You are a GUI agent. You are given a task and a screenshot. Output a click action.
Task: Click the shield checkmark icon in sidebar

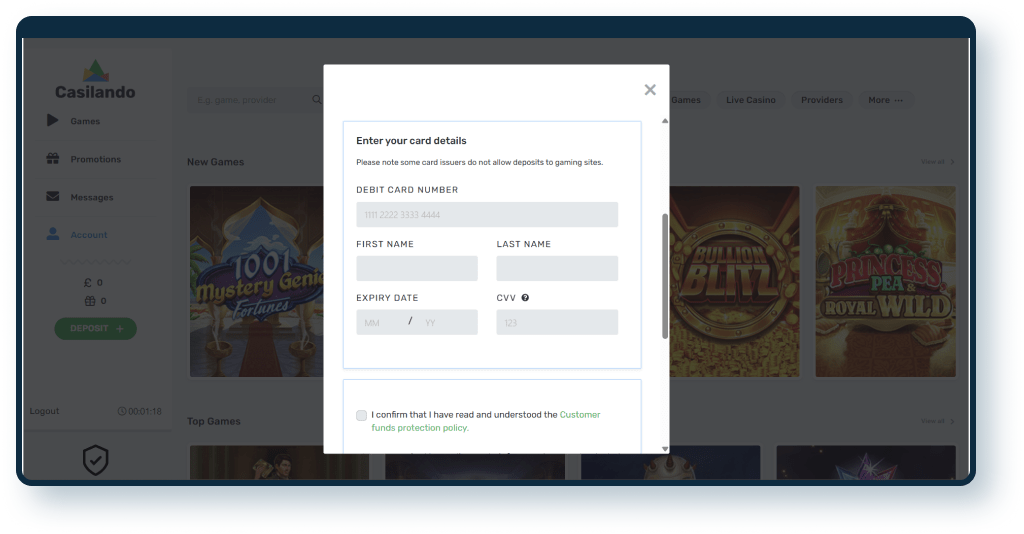click(95, 460)
